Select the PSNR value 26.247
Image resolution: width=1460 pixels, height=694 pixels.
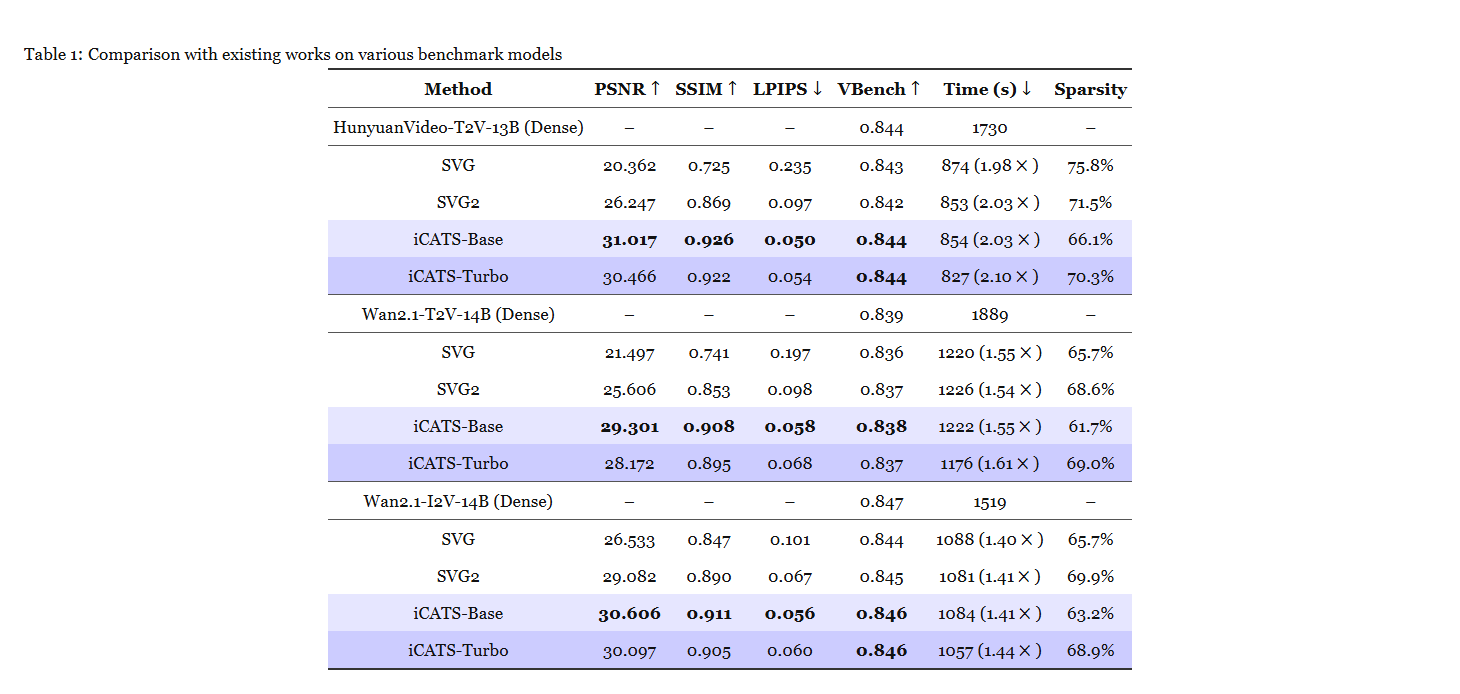629,203
